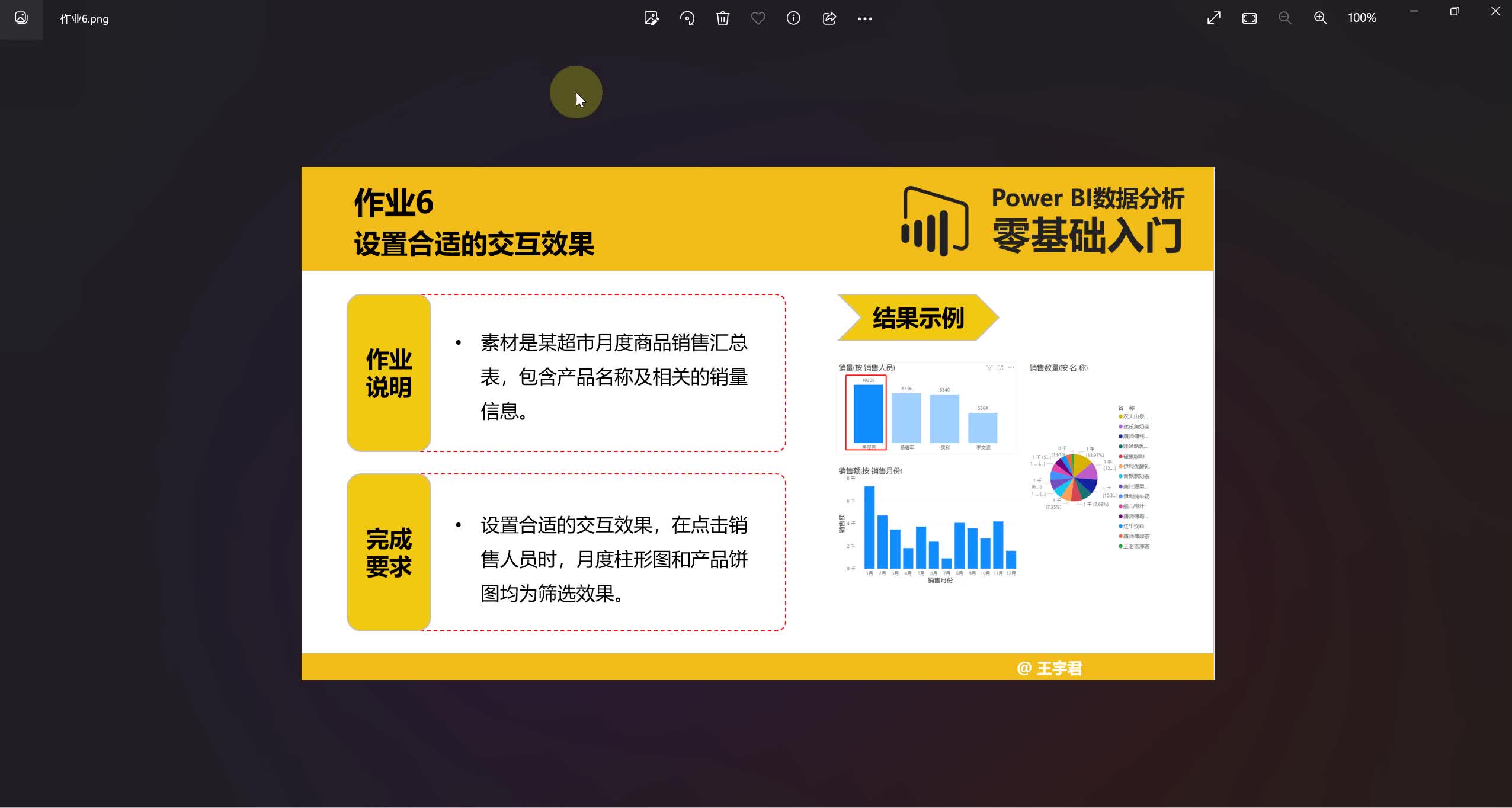Click the 作业6.png file name title
The height and width of the screenshot is (808, 1512).
pyautogui.click(x=84, y=19)
